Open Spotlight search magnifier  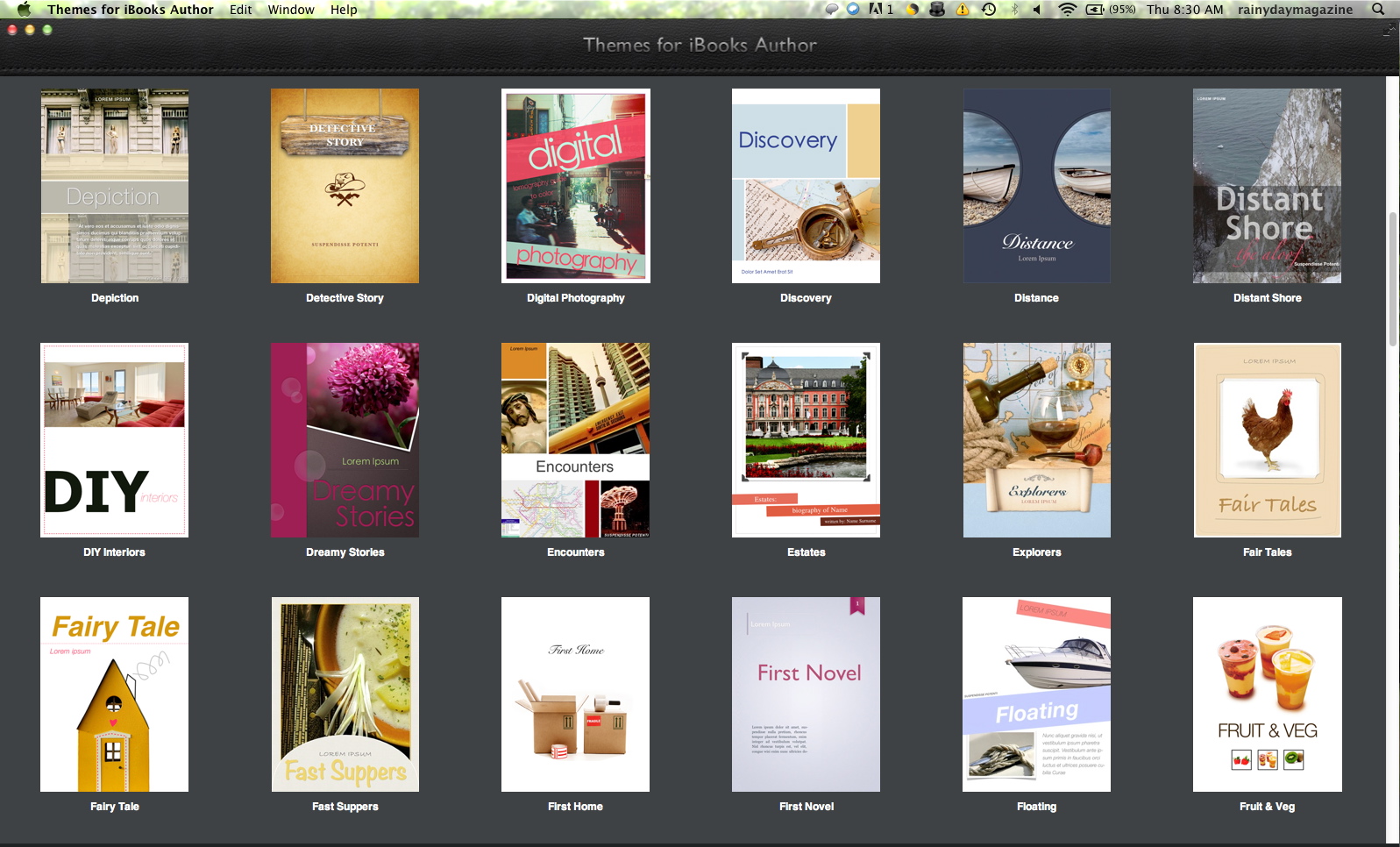click(x=1378, y=10)
